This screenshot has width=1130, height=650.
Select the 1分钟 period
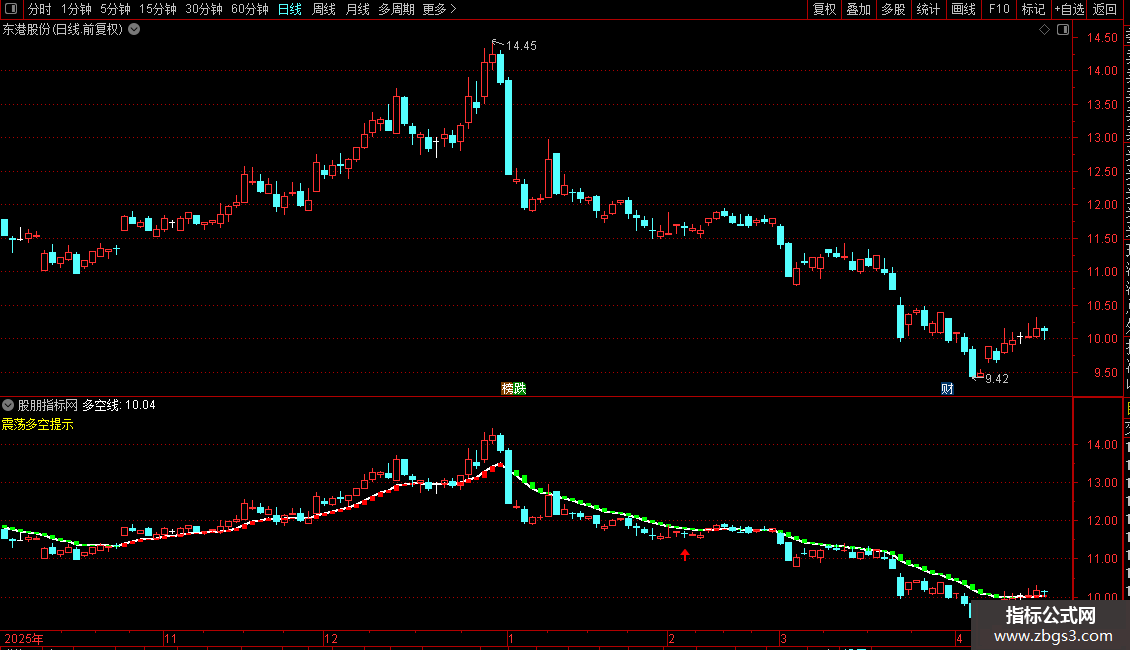point(76,9)
